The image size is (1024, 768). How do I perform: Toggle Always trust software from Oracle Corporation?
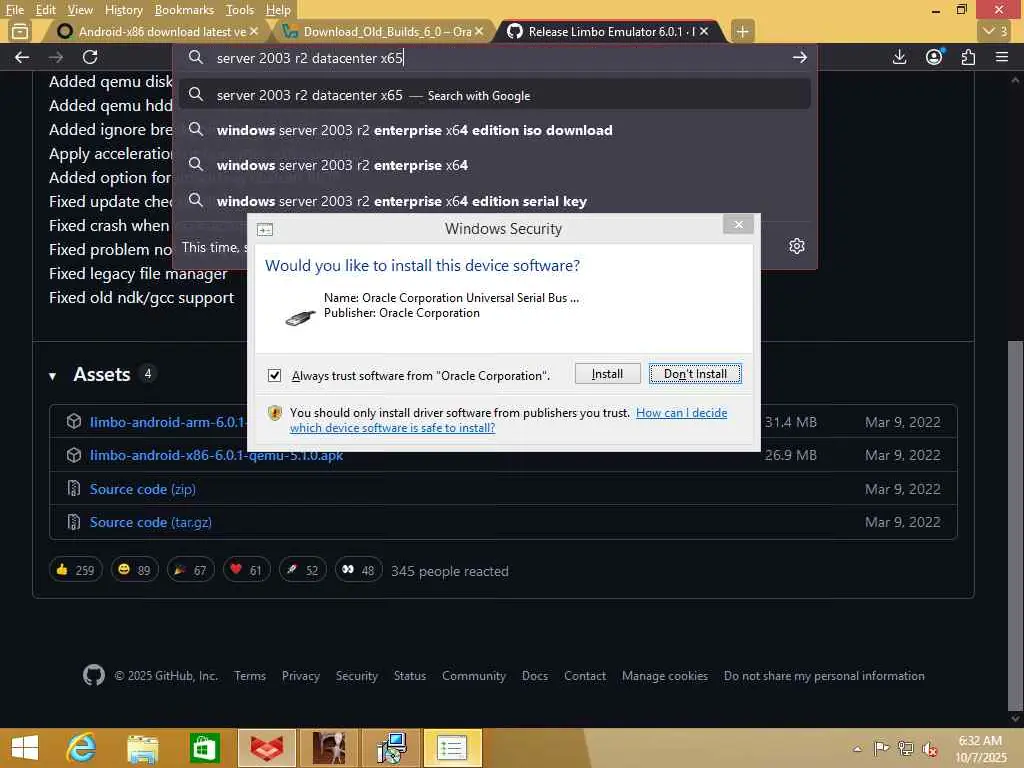tap(274, 376)
